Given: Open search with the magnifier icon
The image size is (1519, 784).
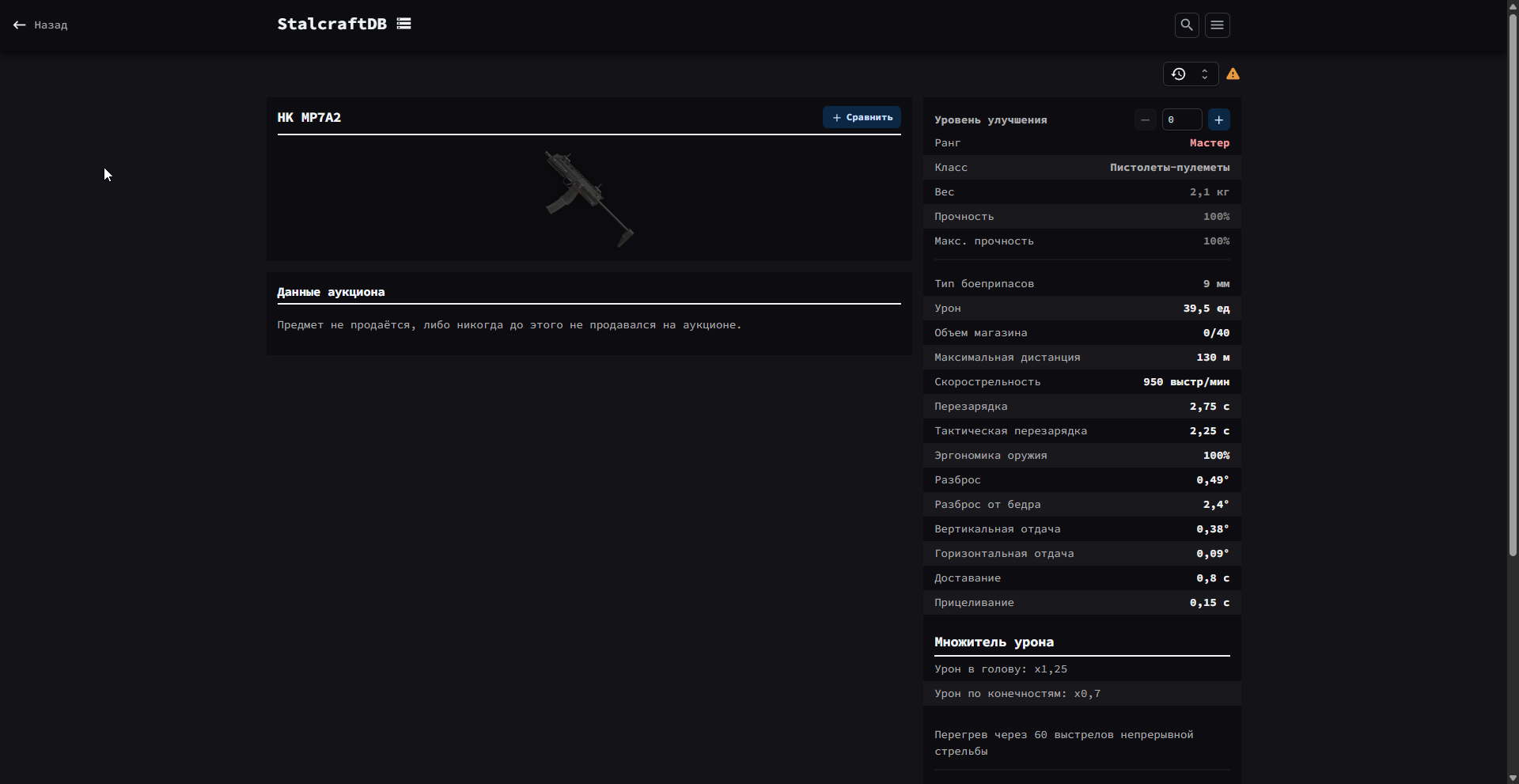Looking at the screenshot, I should pos(1186,25).
